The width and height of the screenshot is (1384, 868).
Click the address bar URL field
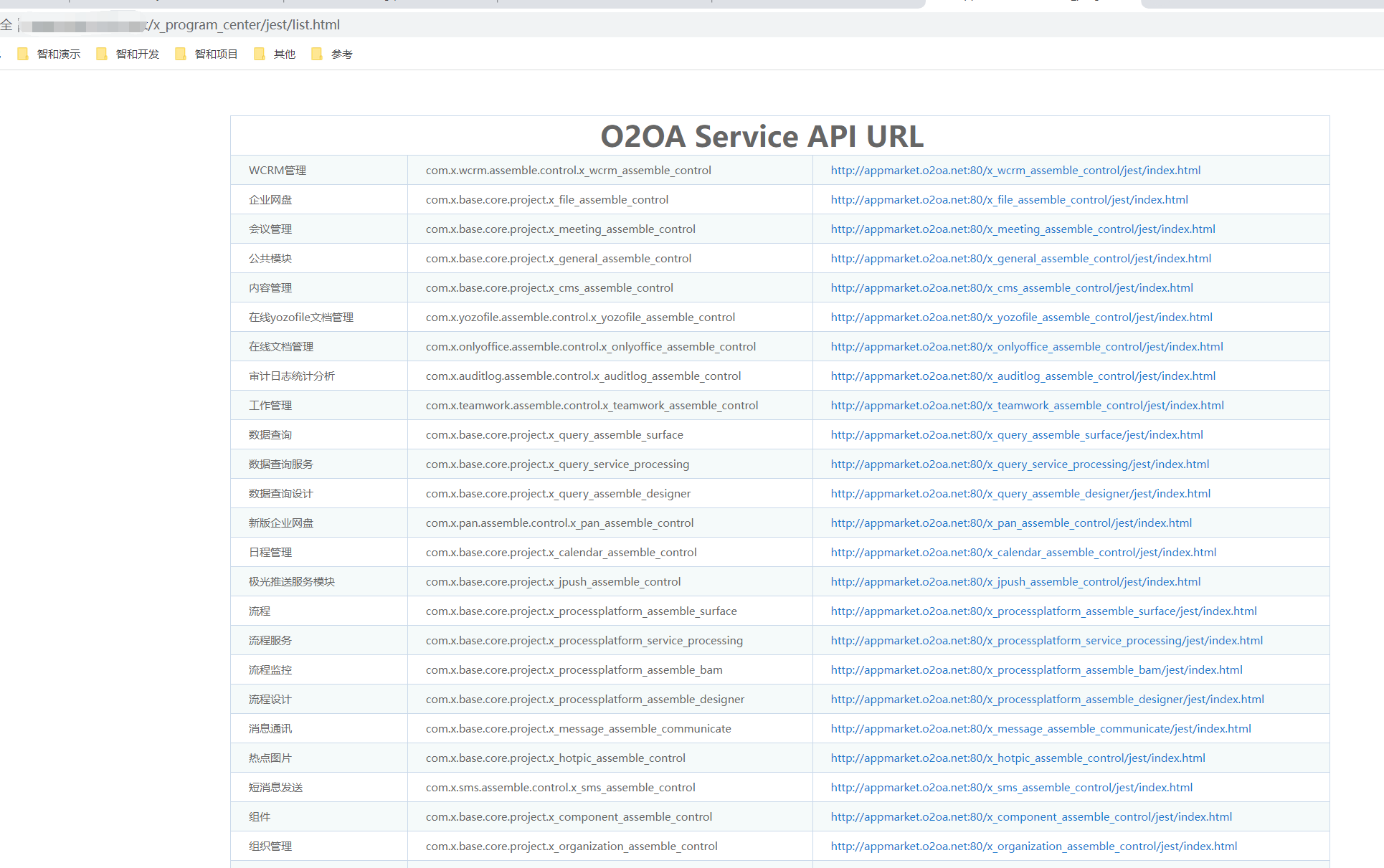click(244, 25)
